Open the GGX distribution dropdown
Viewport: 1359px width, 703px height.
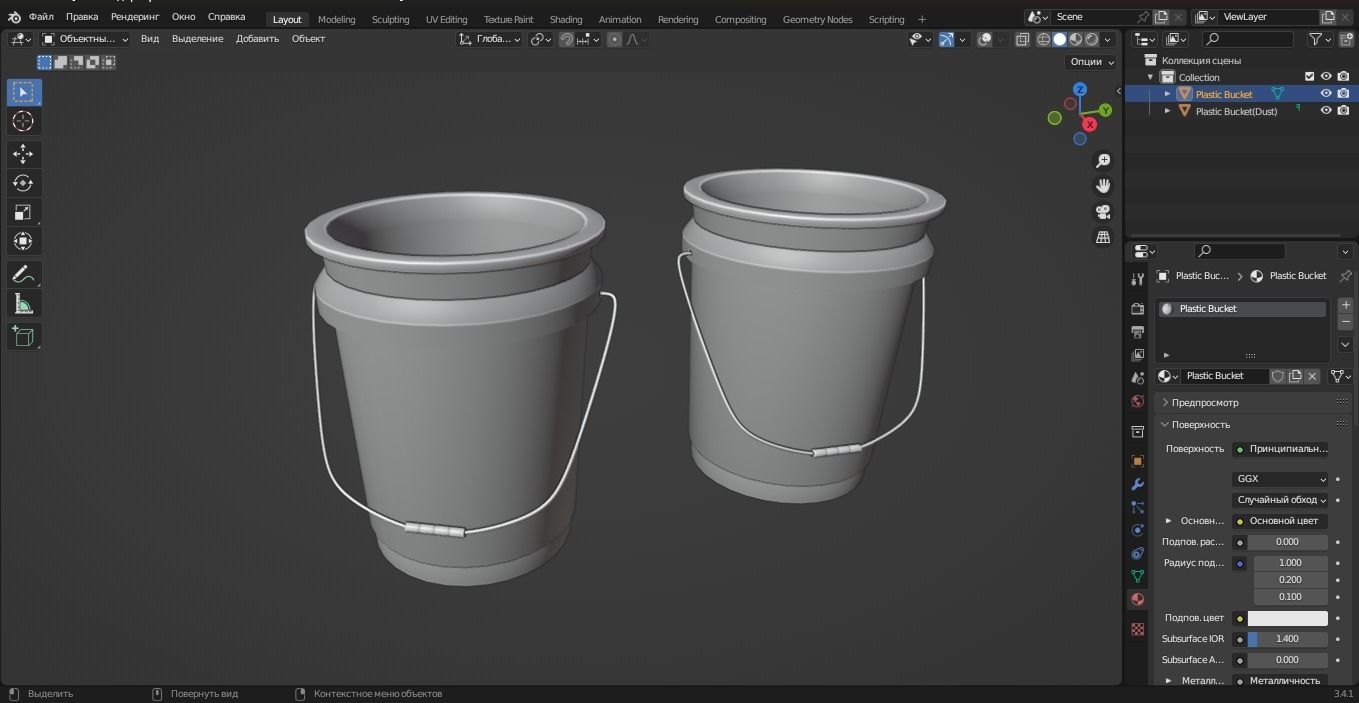coord(1280,479)
